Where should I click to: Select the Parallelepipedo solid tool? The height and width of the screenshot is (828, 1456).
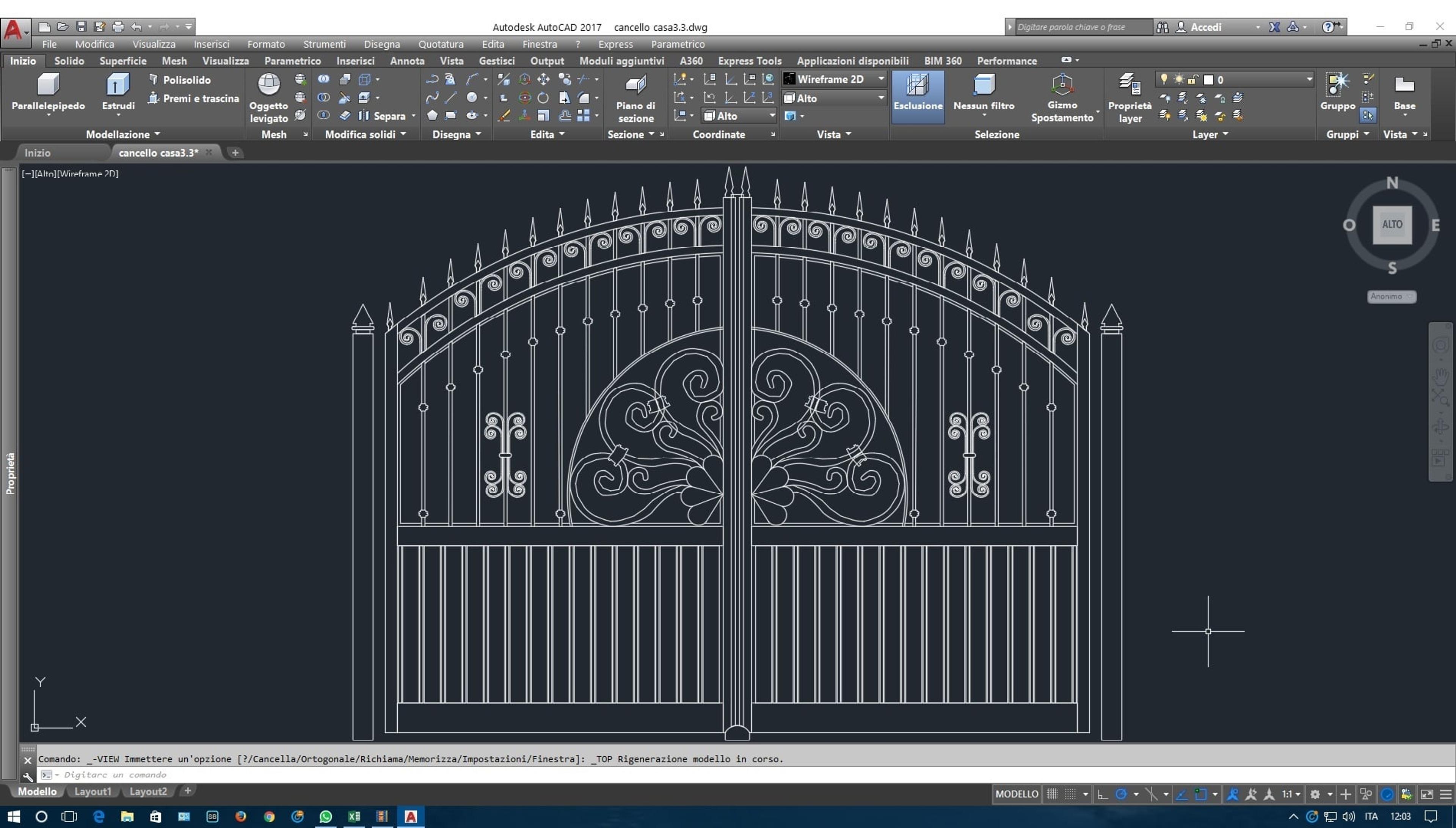click(x=48, y=92)
